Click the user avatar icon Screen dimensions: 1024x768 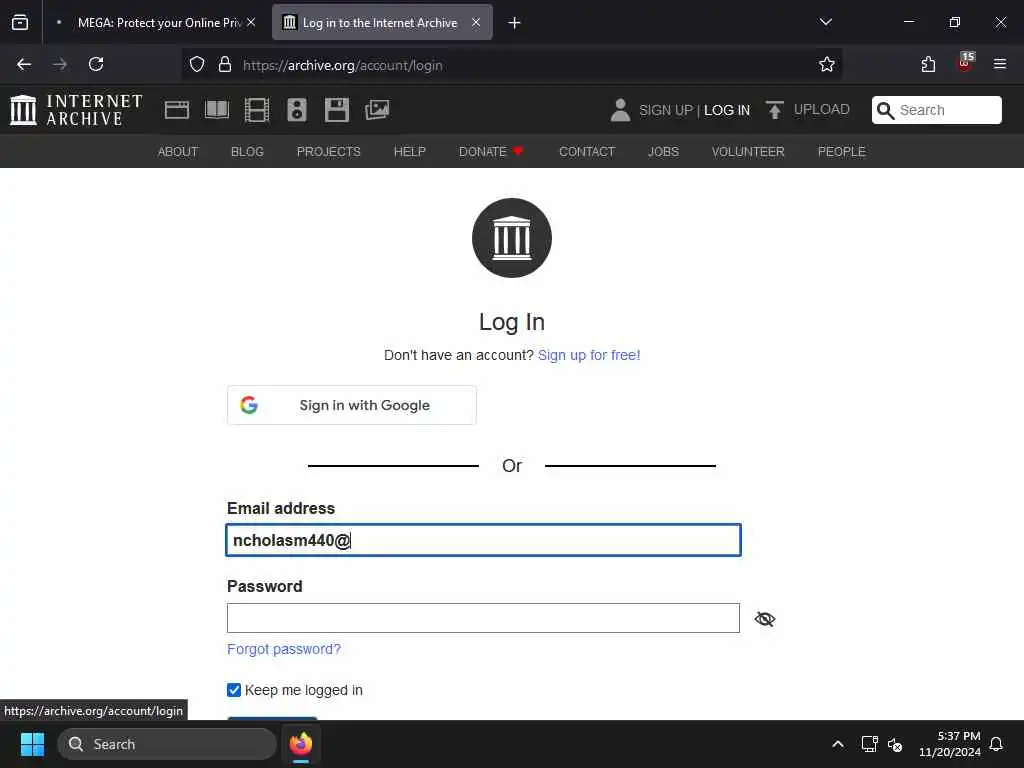pyautogui.click(x=620, y=110)
